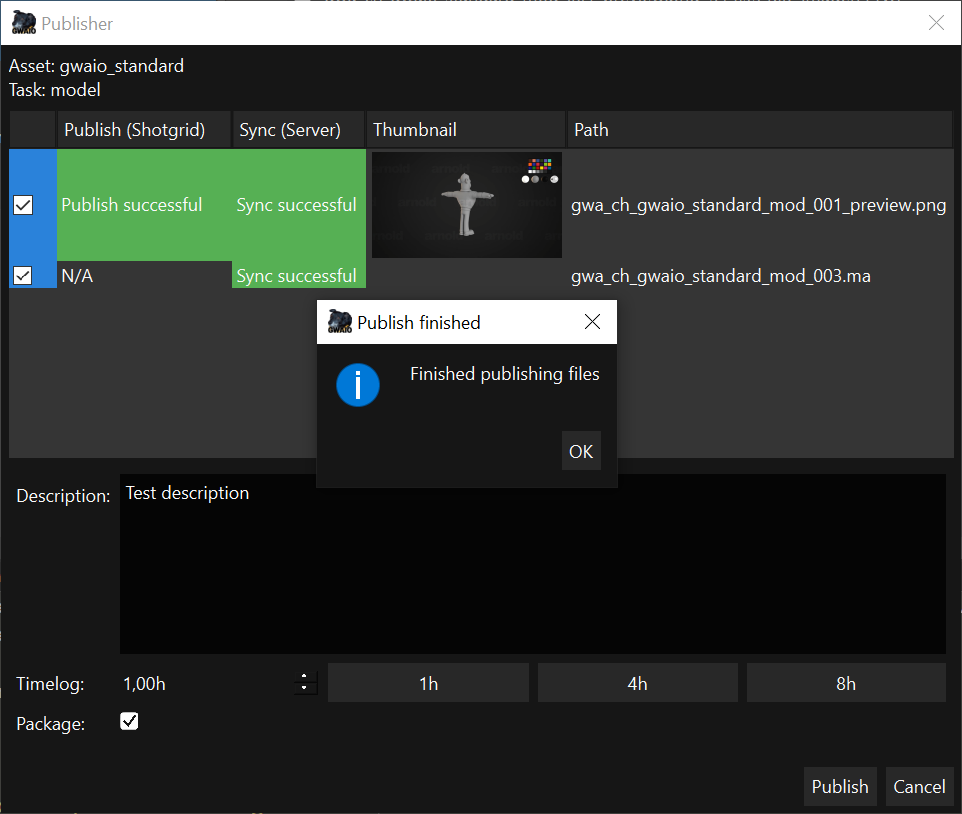Click the Cancel button
Viewport: 962px width, 814px height.
tap(919, 787)
